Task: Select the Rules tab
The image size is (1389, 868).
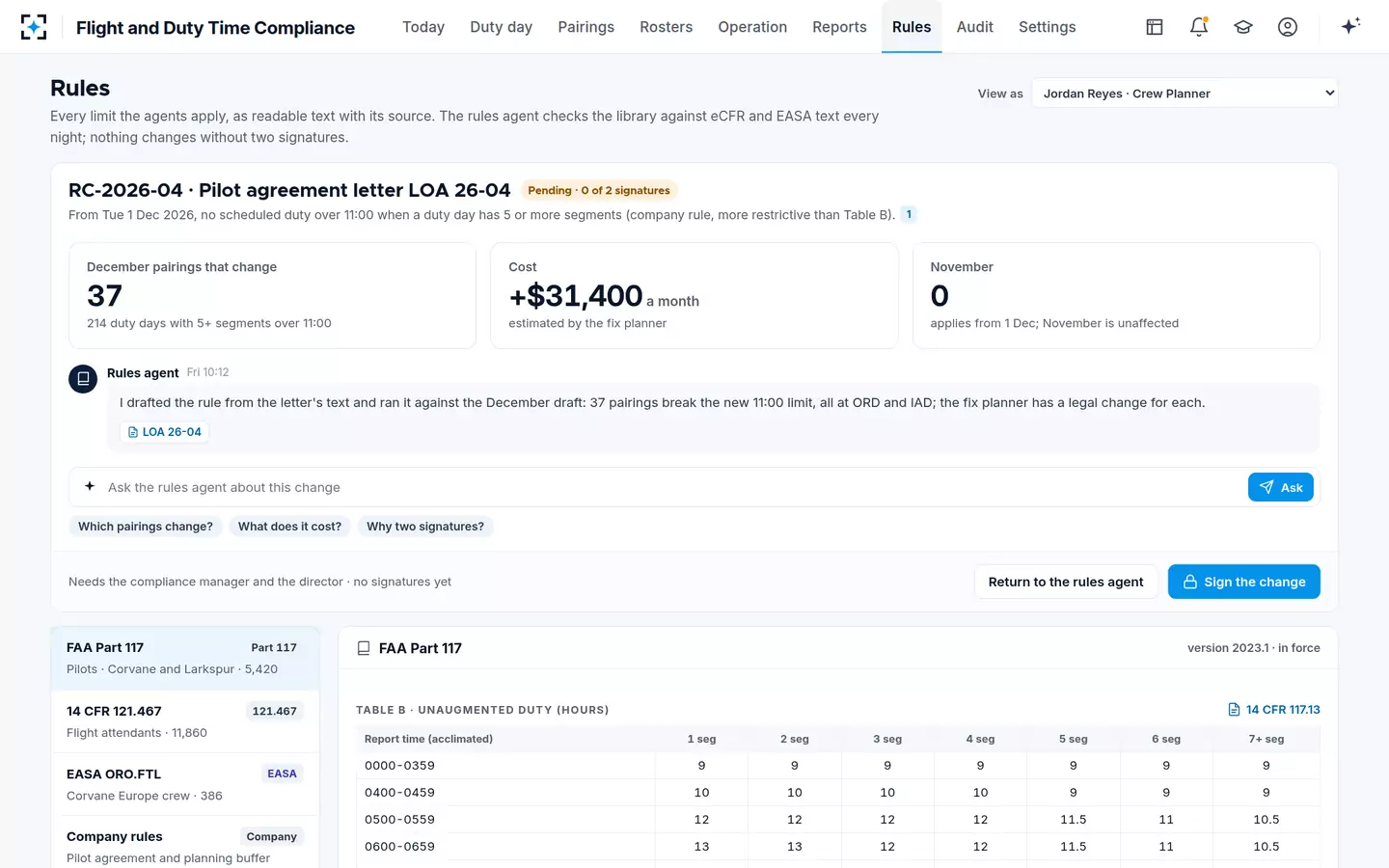Action: coord(912,27)
